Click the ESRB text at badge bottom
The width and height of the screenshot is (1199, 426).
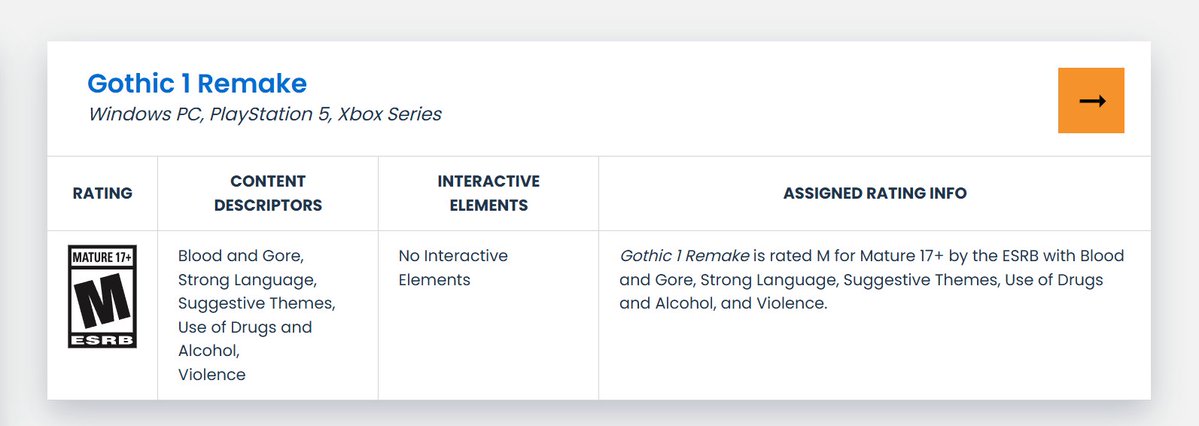102,338
